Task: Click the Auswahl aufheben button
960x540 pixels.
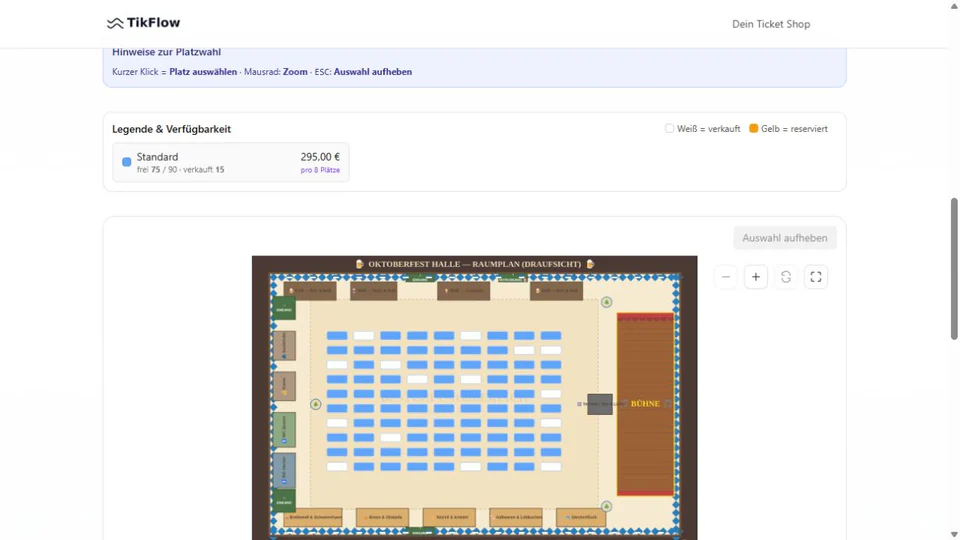Action: tap(784, 238)
